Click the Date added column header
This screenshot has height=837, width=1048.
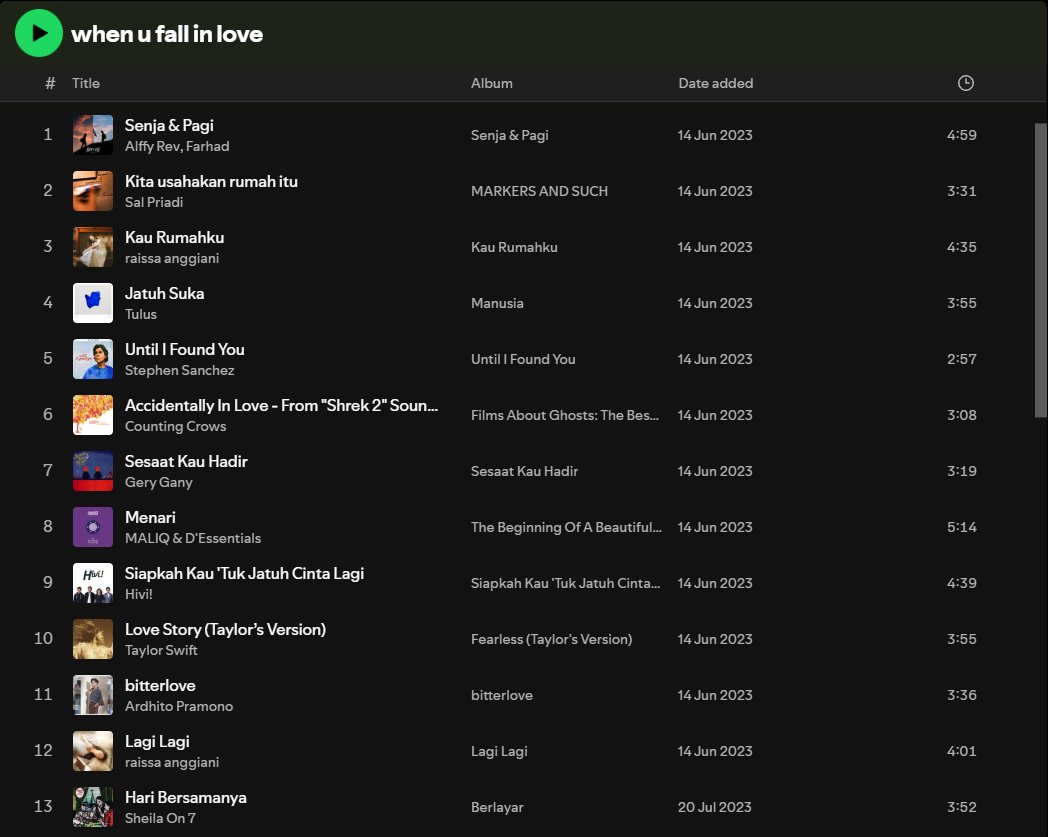tap(715, 83)
